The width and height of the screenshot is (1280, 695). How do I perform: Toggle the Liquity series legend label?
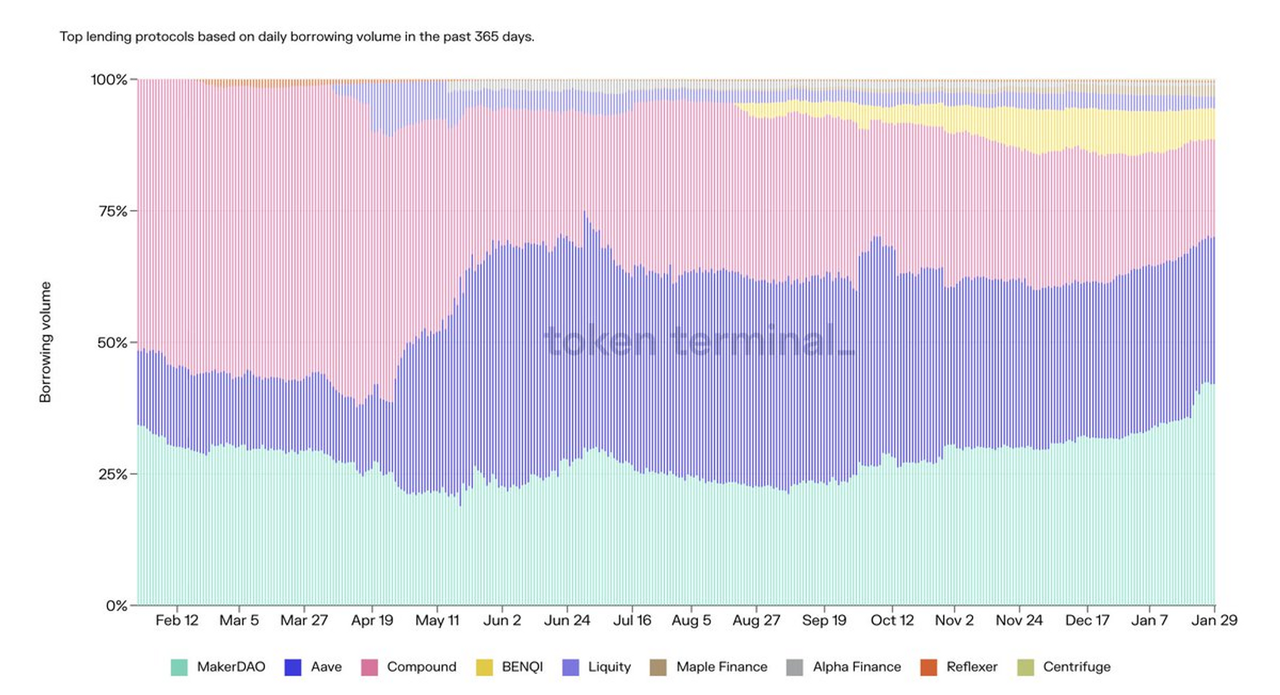609,667
